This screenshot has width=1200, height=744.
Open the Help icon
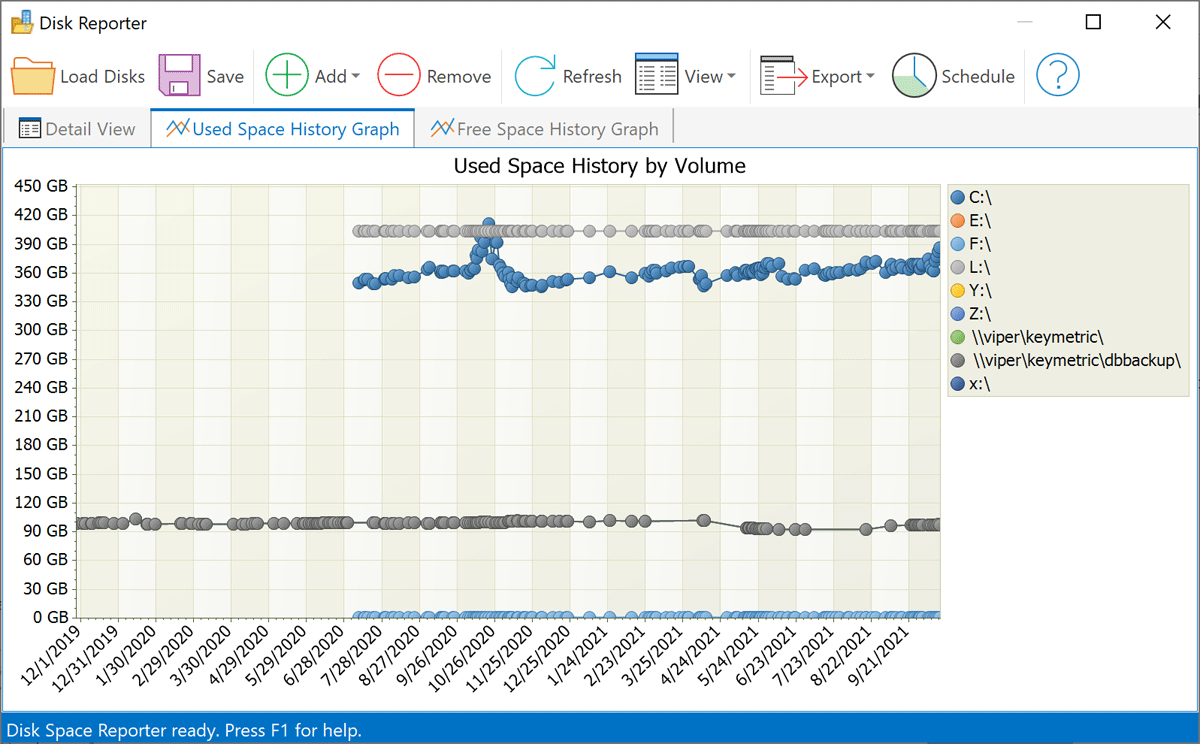click(x=1057, y=74)
